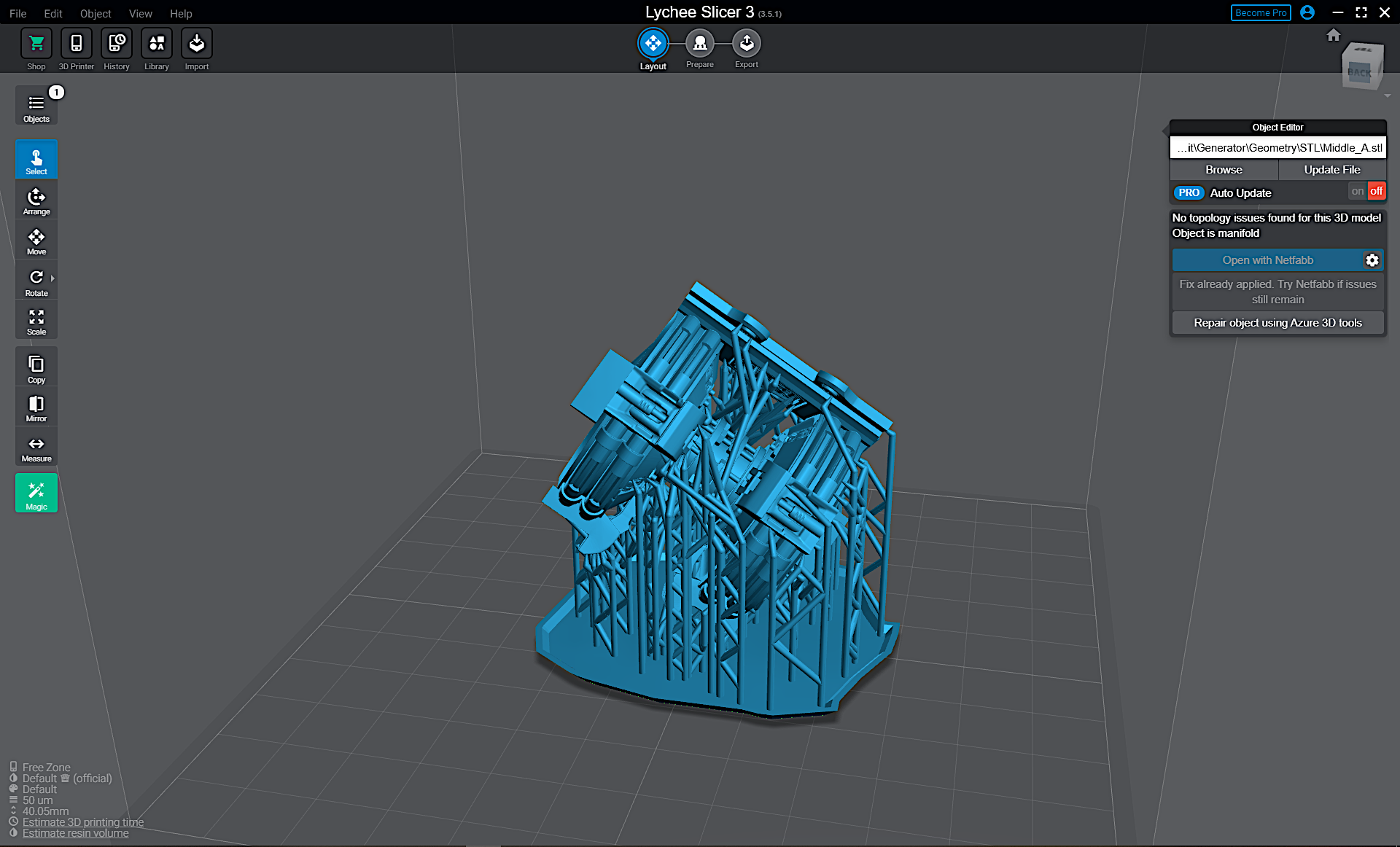Click Estimate 3D printing time link
The height and width of the screenshot is (847, 1400).
pyautogui.click(x=82, y=822)
